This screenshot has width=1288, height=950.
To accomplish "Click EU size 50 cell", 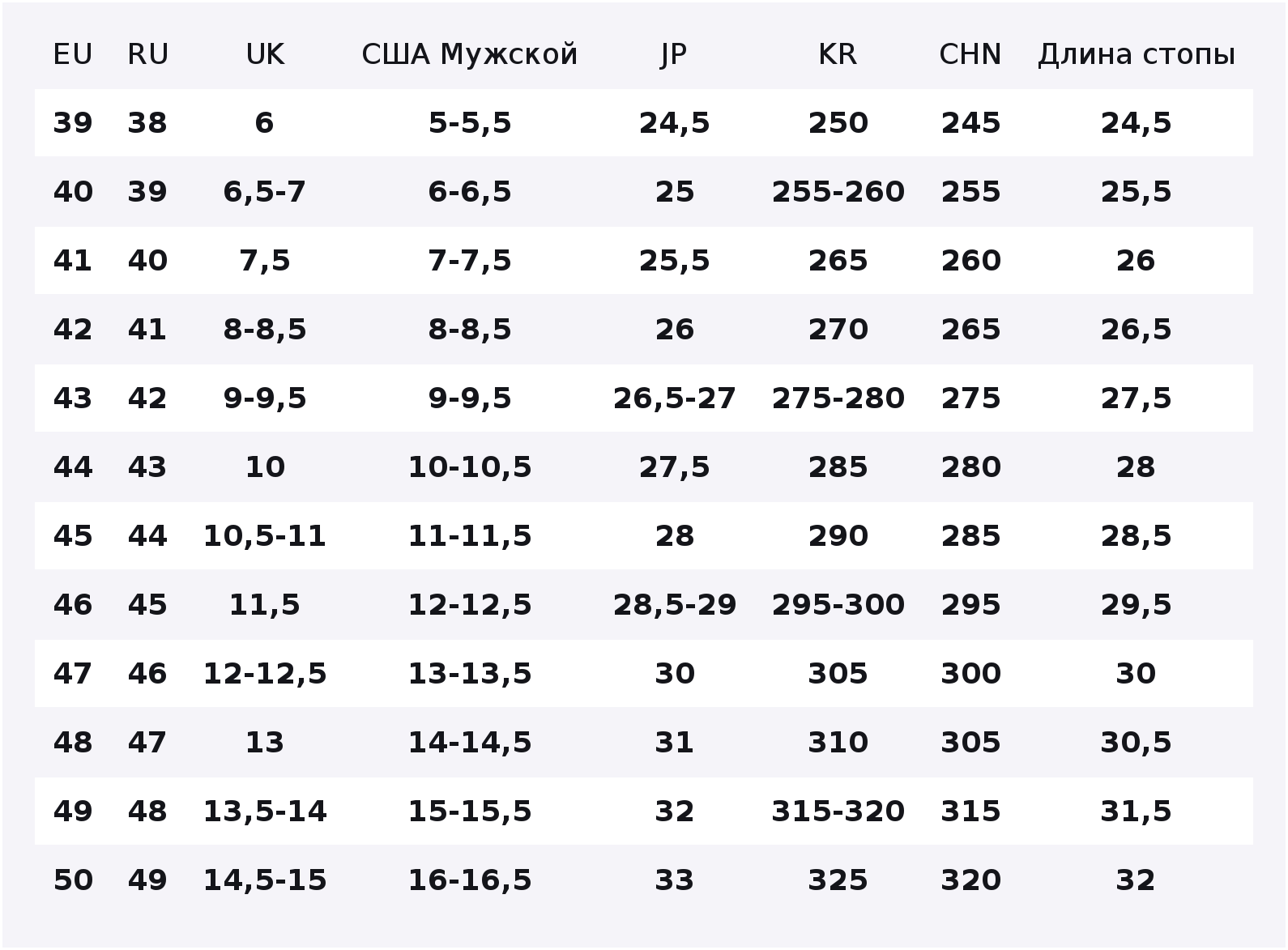I will click(x=73, y=880).
